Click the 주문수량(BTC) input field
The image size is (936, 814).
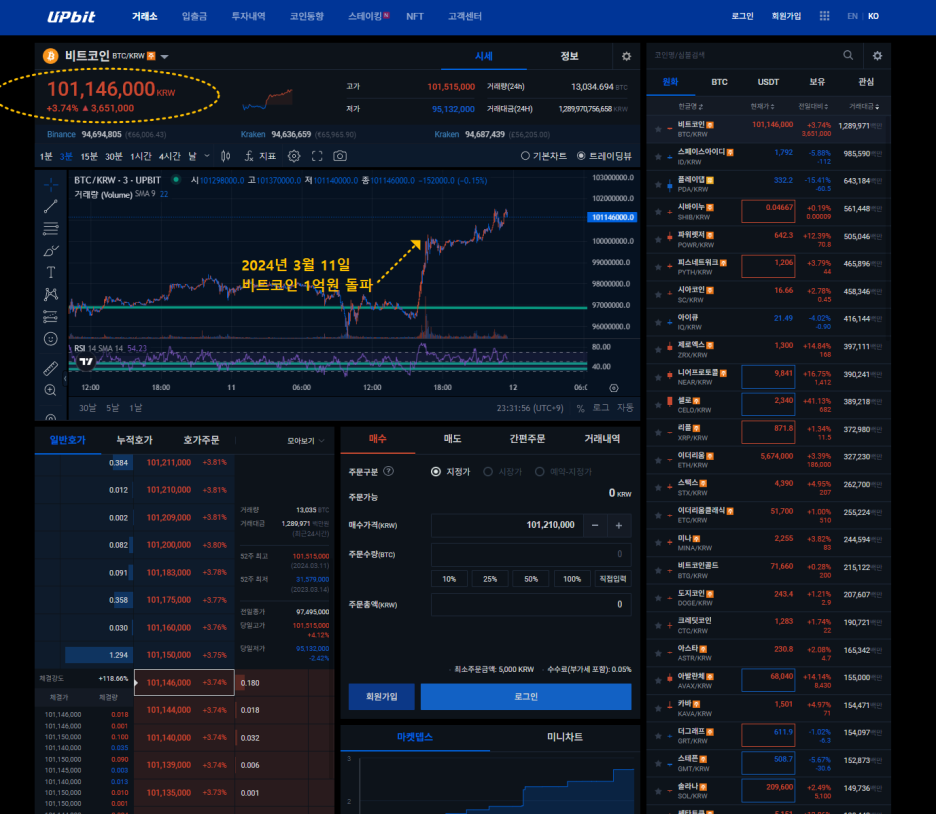click(531, 554)
